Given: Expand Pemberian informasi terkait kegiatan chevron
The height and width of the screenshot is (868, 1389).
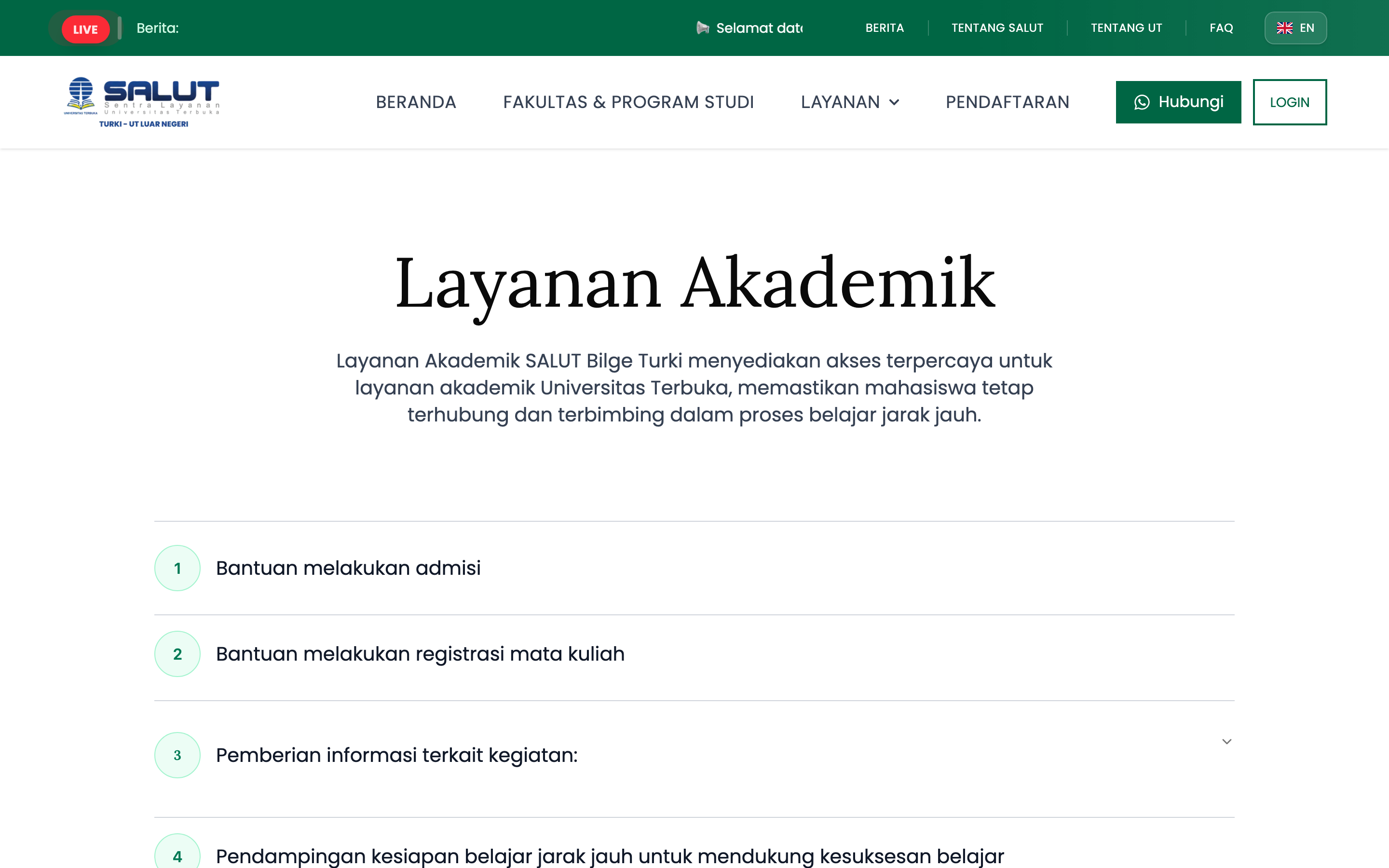Looking at the screenshot, I should click(x=1226, y=741).
